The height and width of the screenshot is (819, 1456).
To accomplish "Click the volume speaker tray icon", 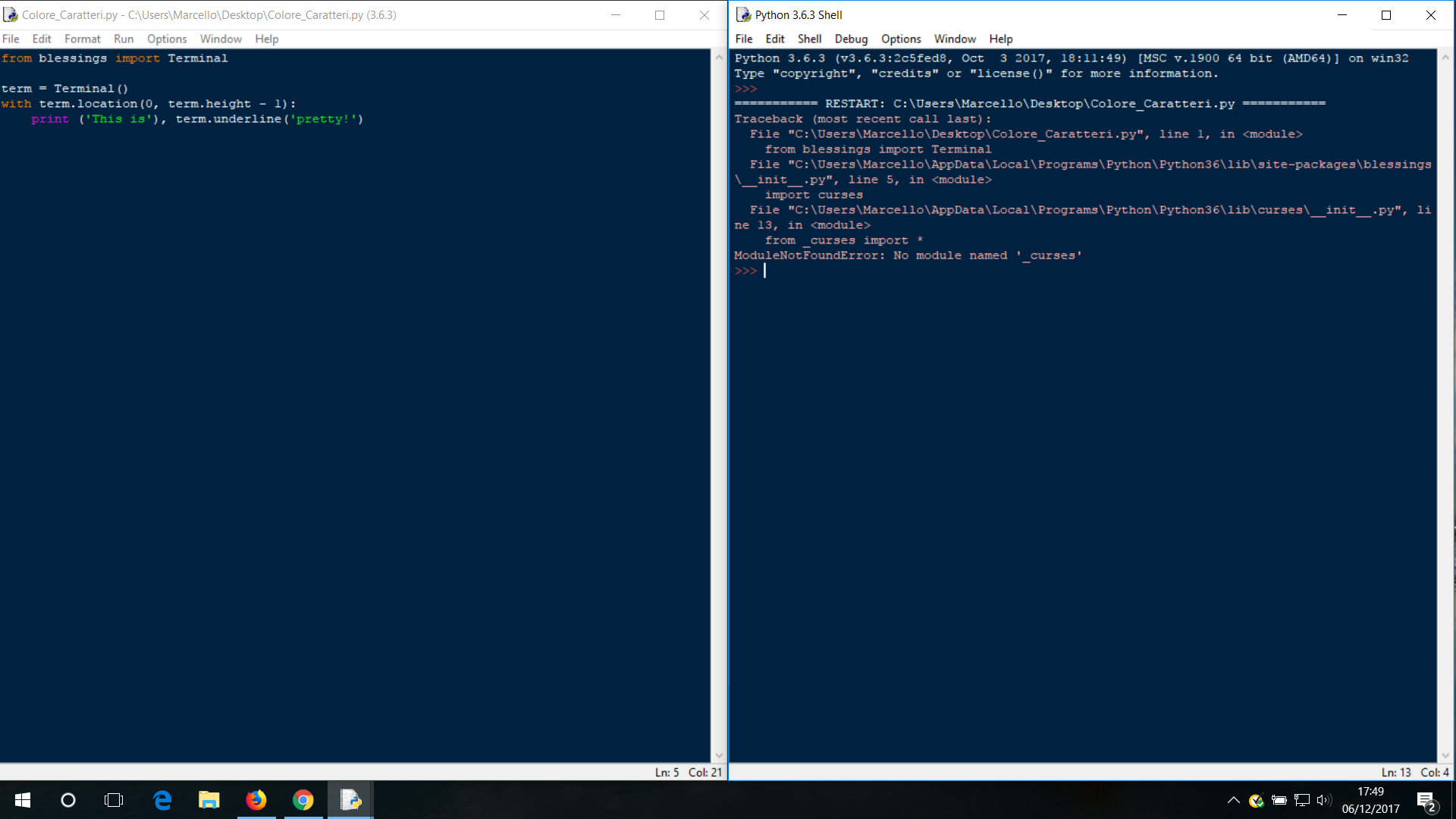I will 1324,800.
